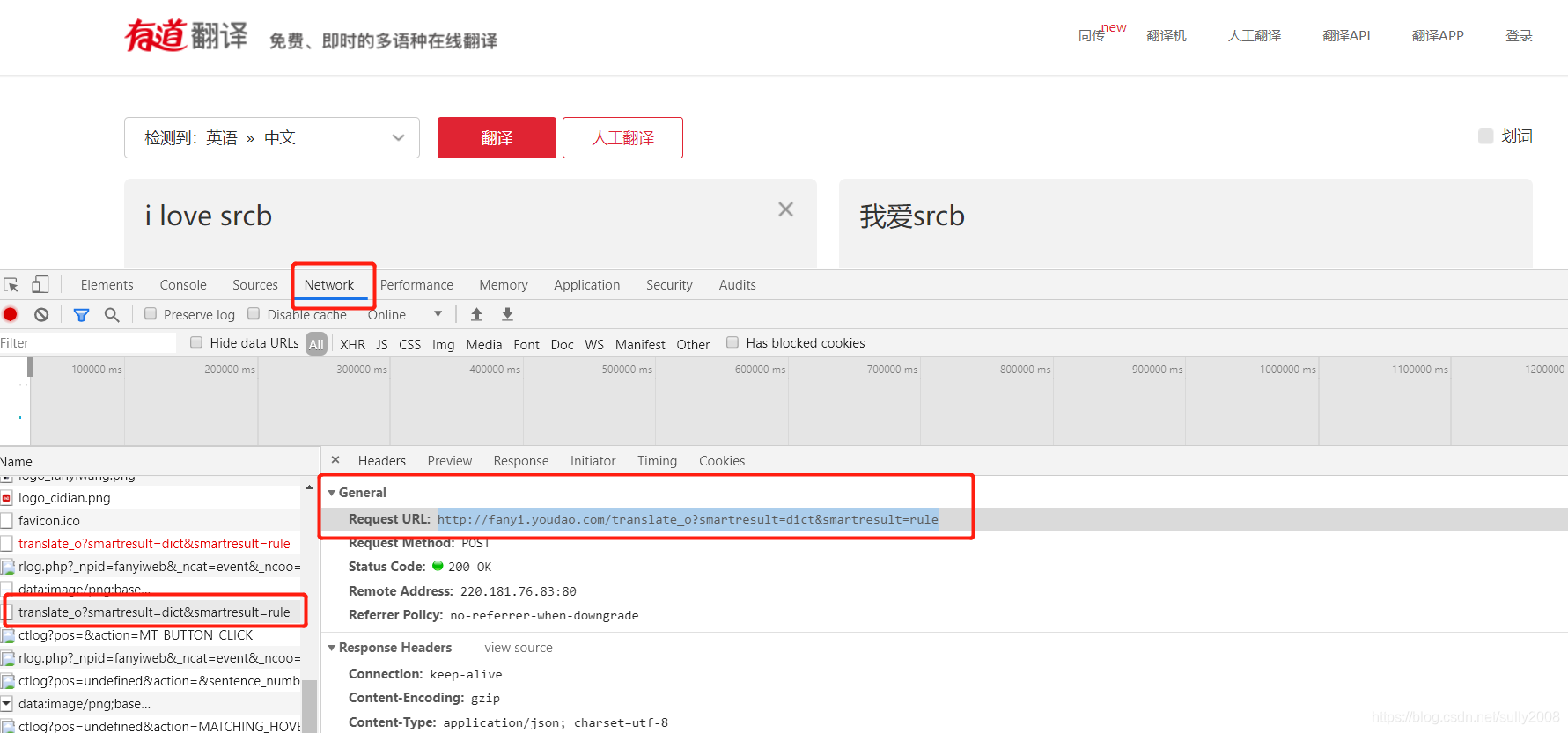
Task: Click the favicon.ico file icon
Action: click(6, 521)
